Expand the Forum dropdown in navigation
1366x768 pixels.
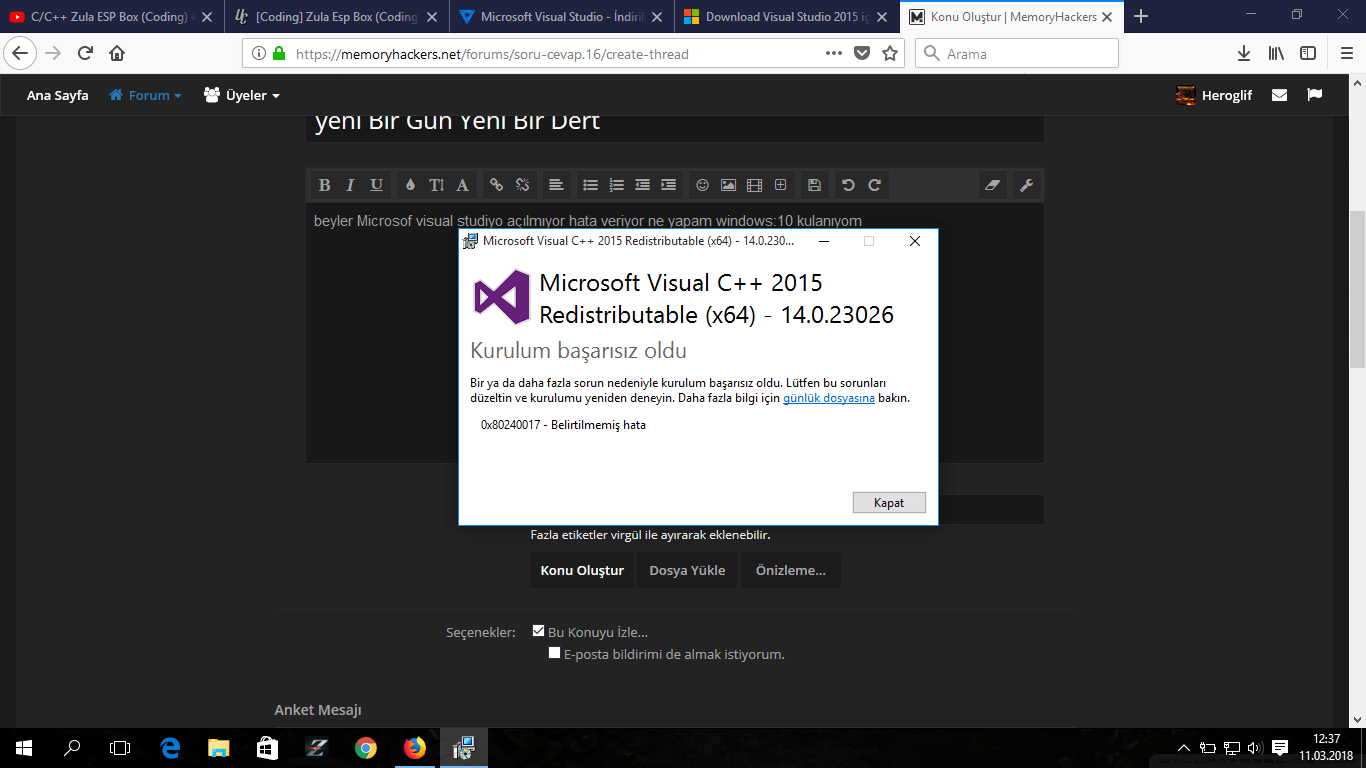[x=145, y=95]
